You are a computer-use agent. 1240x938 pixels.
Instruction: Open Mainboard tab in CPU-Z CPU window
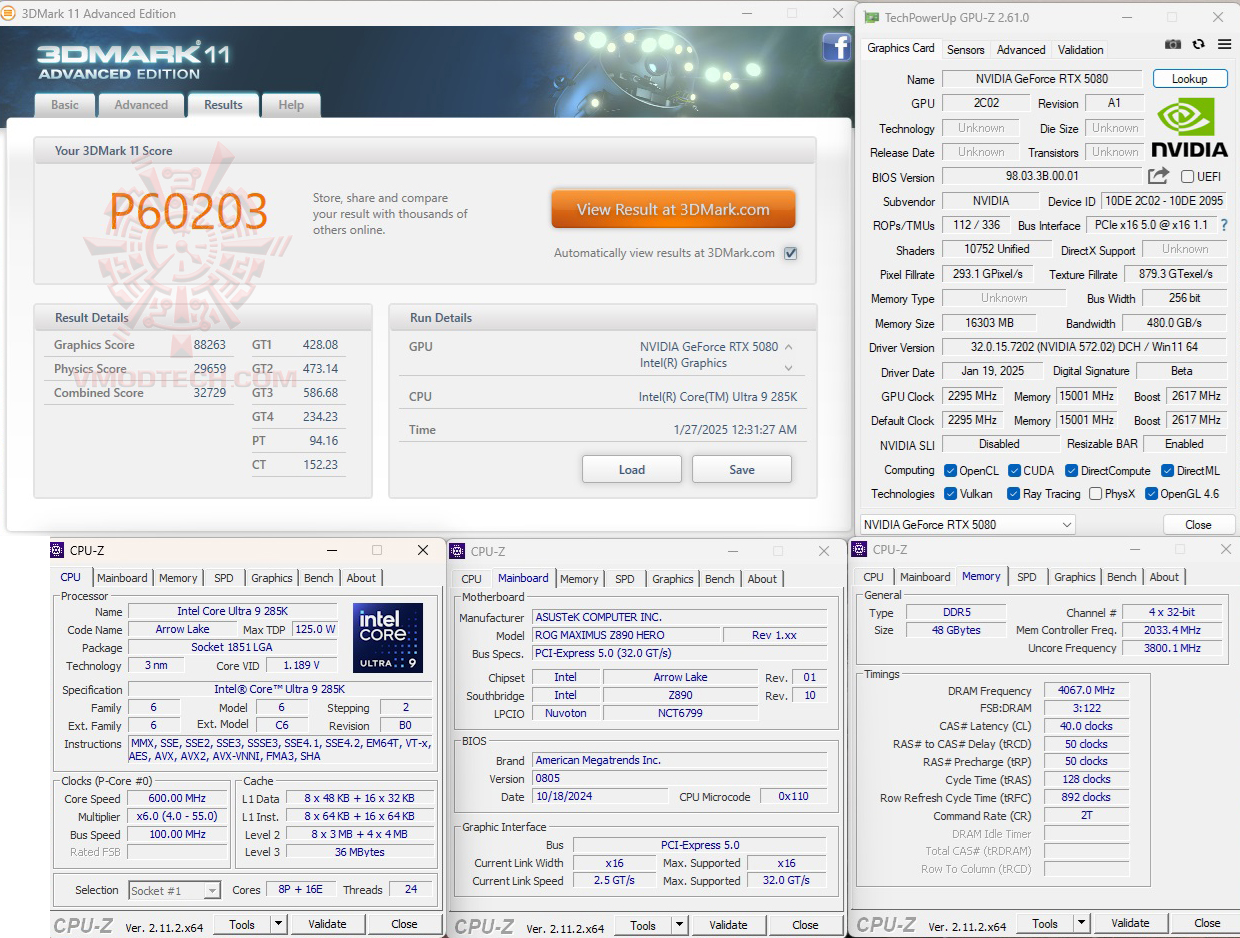click(x=122, y=577)
